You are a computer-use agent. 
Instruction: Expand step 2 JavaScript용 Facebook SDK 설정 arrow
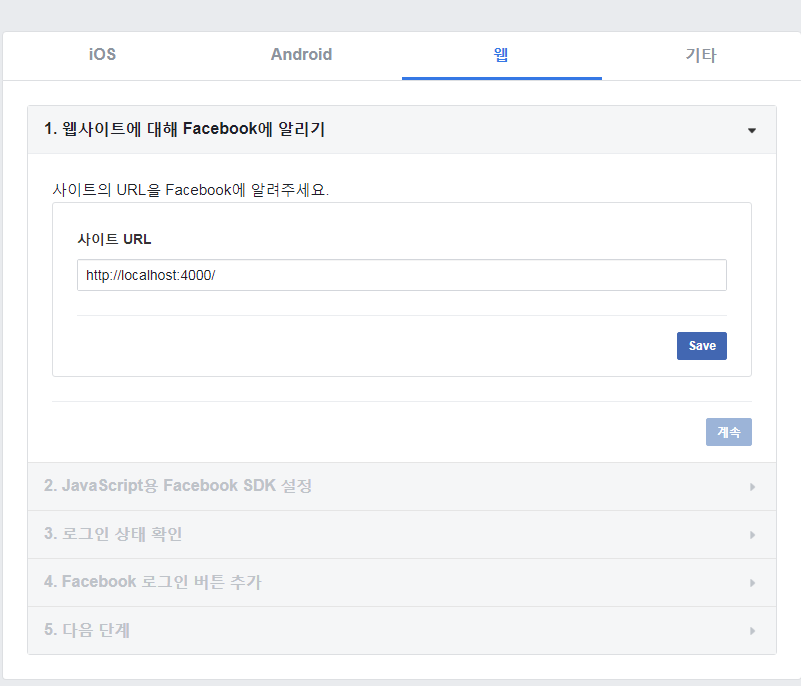click(752, 487)
